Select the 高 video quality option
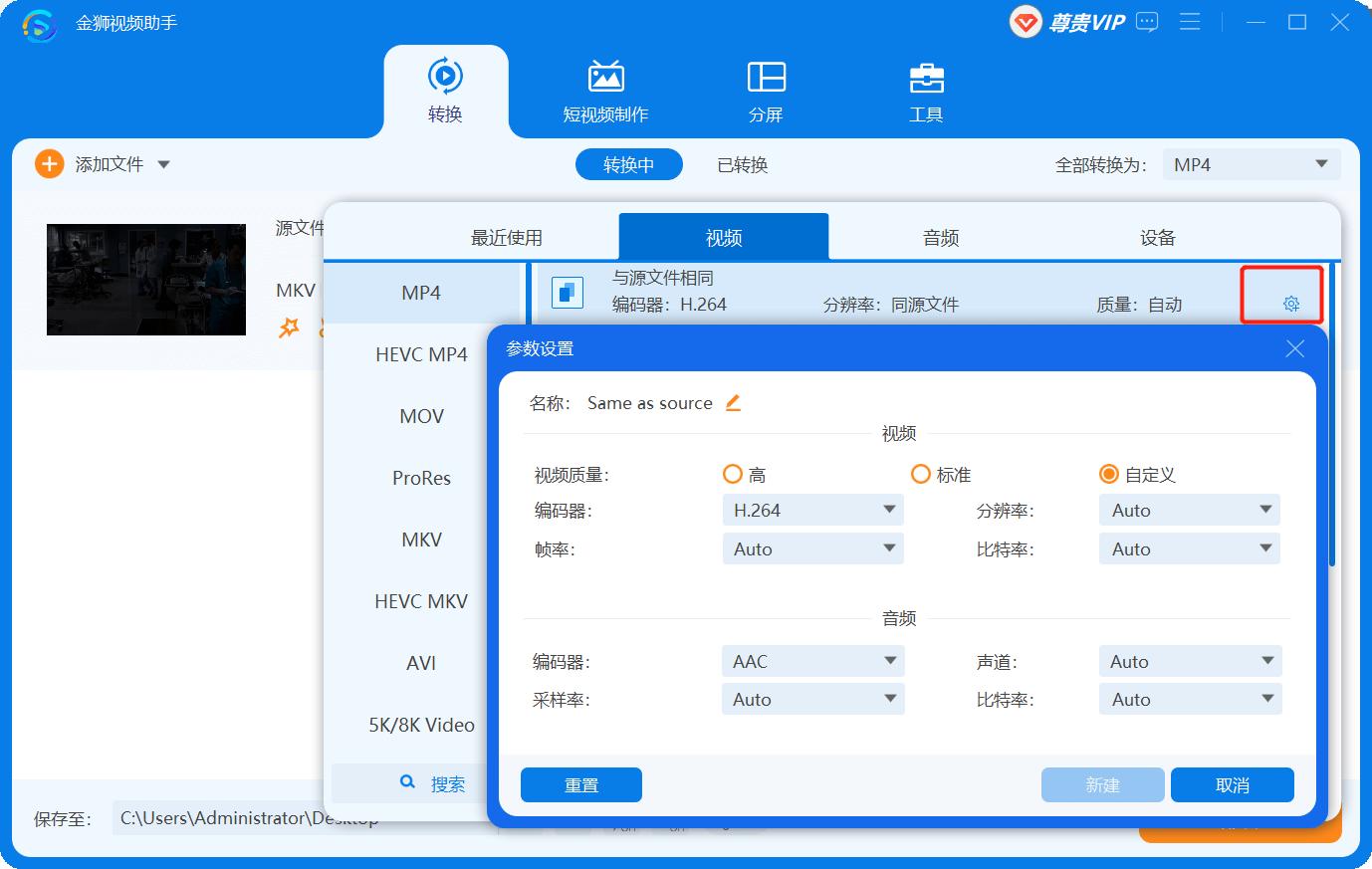 coord(733,475)
